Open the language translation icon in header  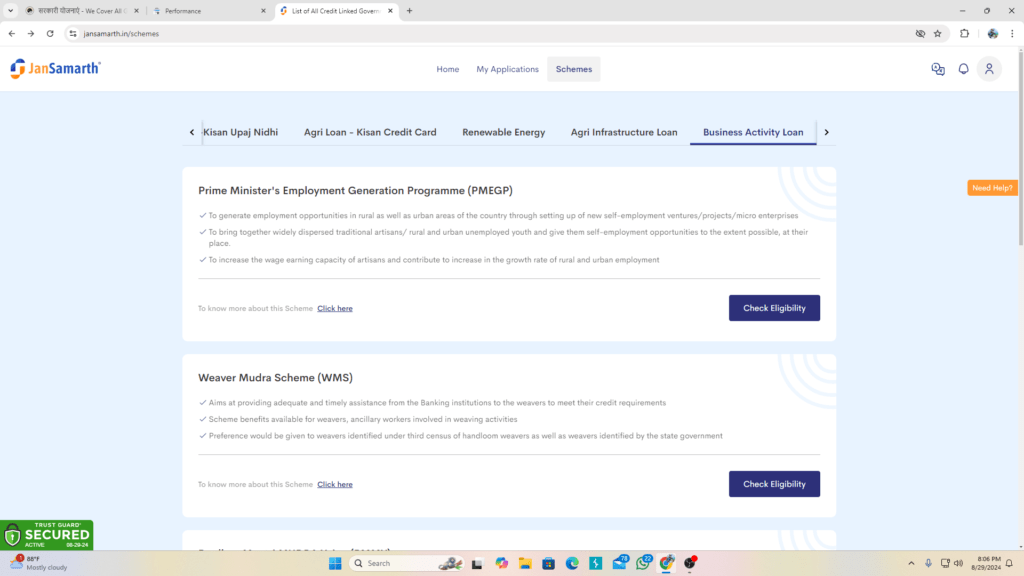pos(938,69)
